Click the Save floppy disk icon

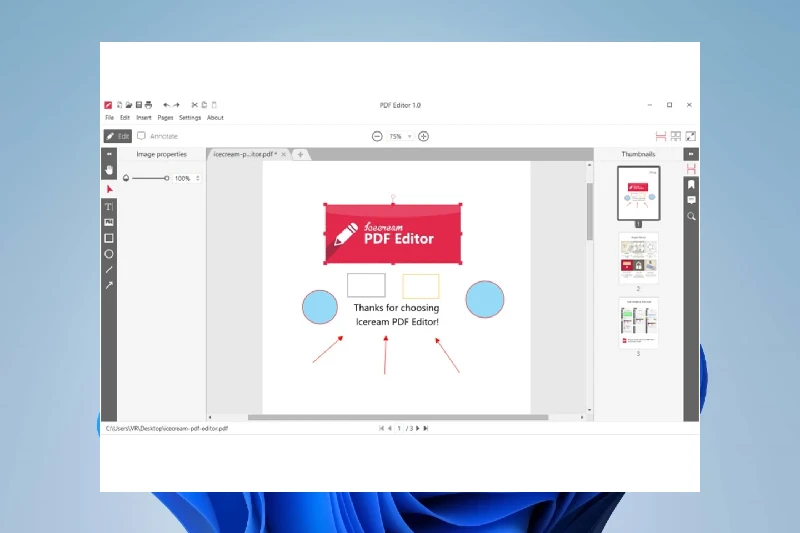coord(138,105)
